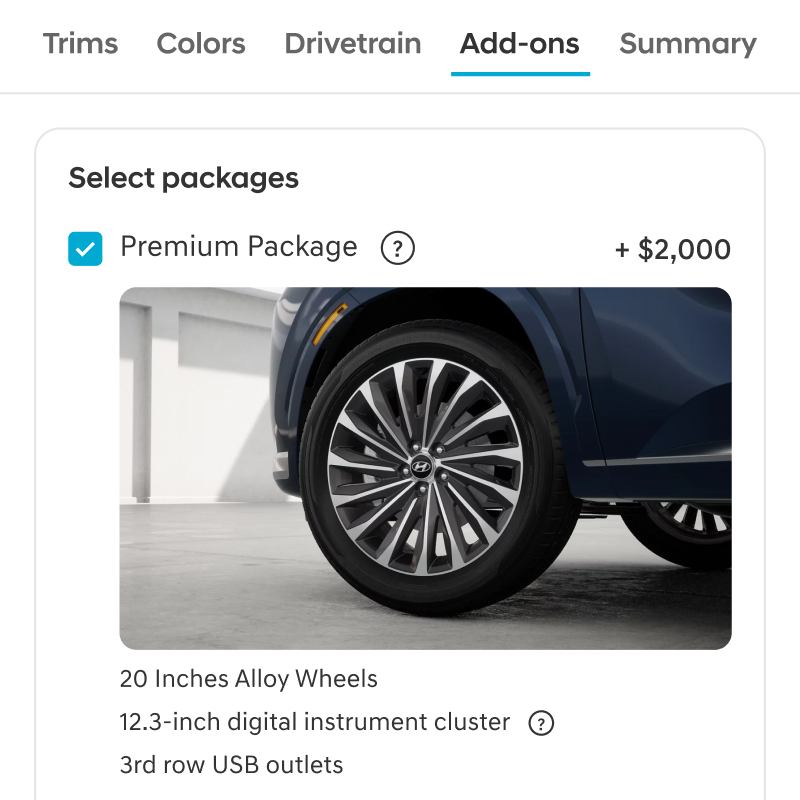This screenshot has height=800, width=800.
Task: Click the 12.3-inch digital instrument cluster text
Action: 315,722
